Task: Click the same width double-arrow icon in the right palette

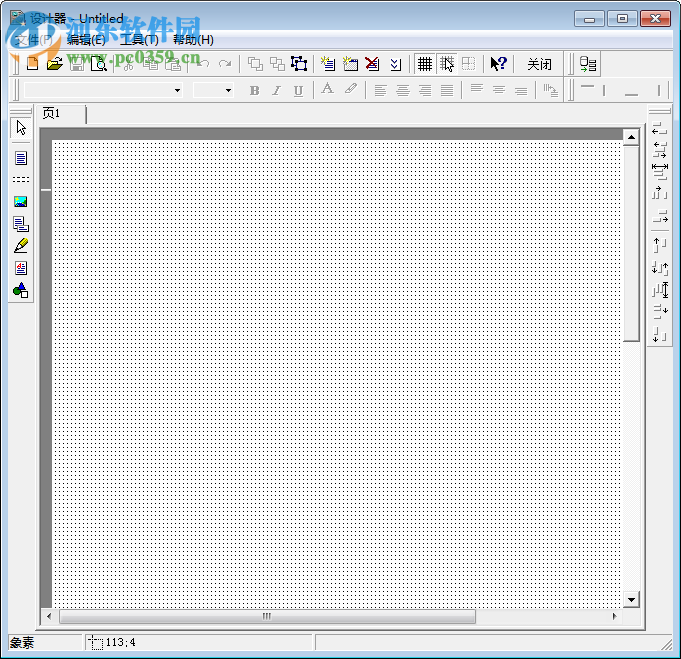Action: click(x=660, y=172)
